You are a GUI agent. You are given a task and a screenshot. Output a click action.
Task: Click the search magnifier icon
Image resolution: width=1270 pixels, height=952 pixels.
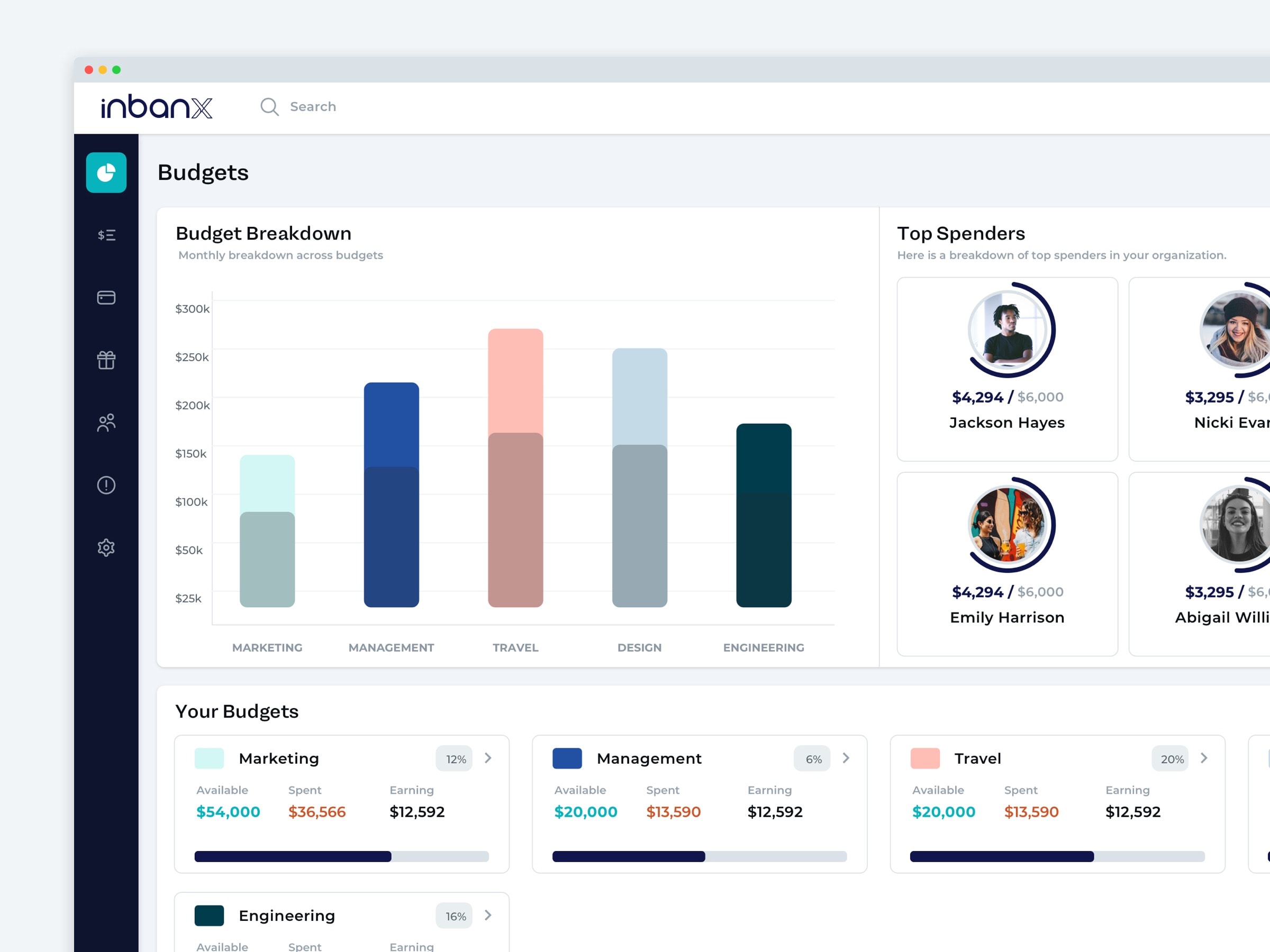tap(269, 107)
